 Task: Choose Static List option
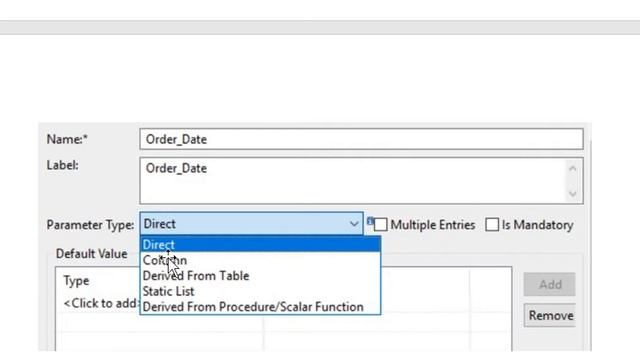point(260,291)
